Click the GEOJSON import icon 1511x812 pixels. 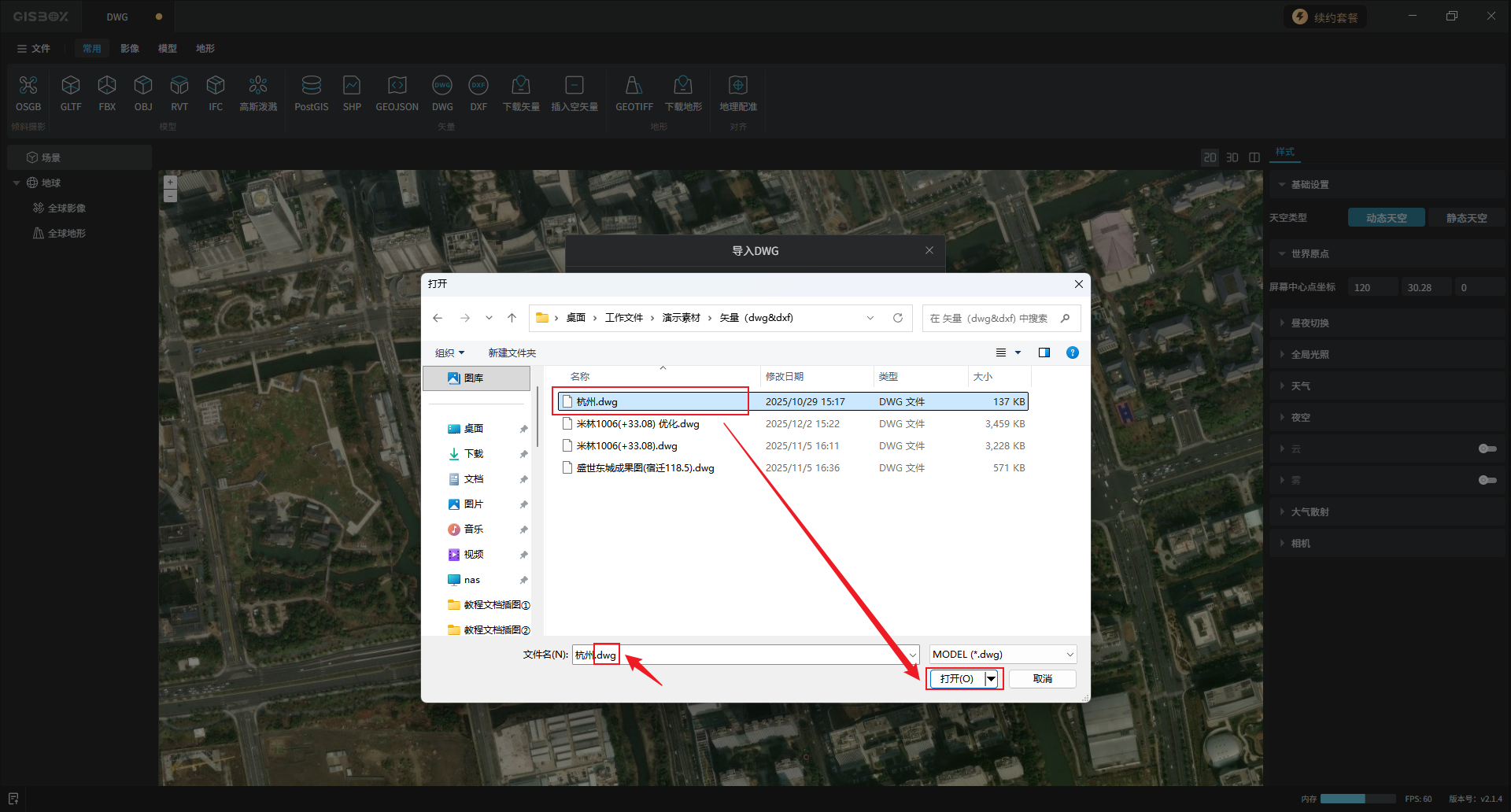click(397, 86)
